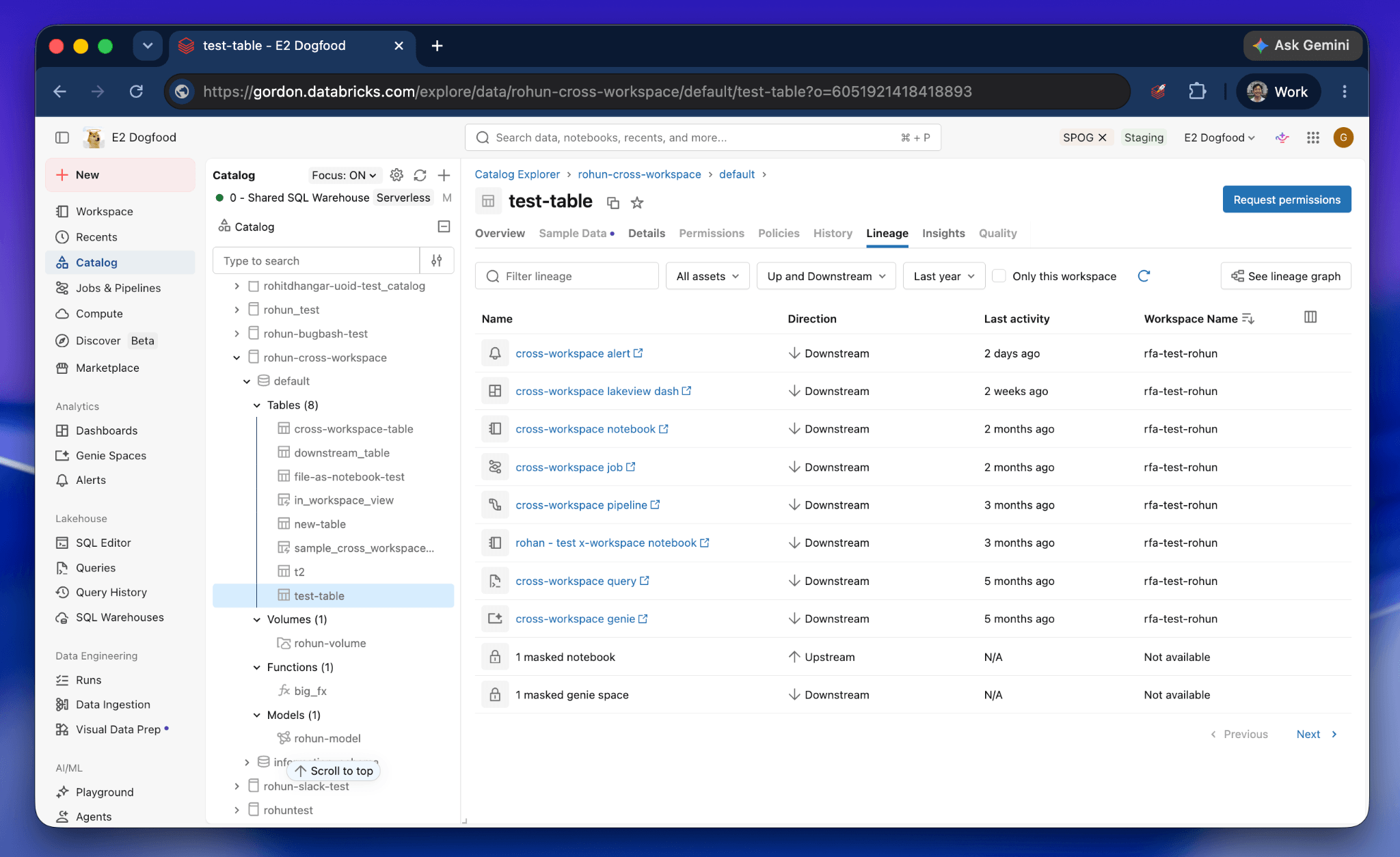Open E2 Dogfood workspace switcher dropdown
This screenshot has width=1400, height=857.
point(1220,137)
